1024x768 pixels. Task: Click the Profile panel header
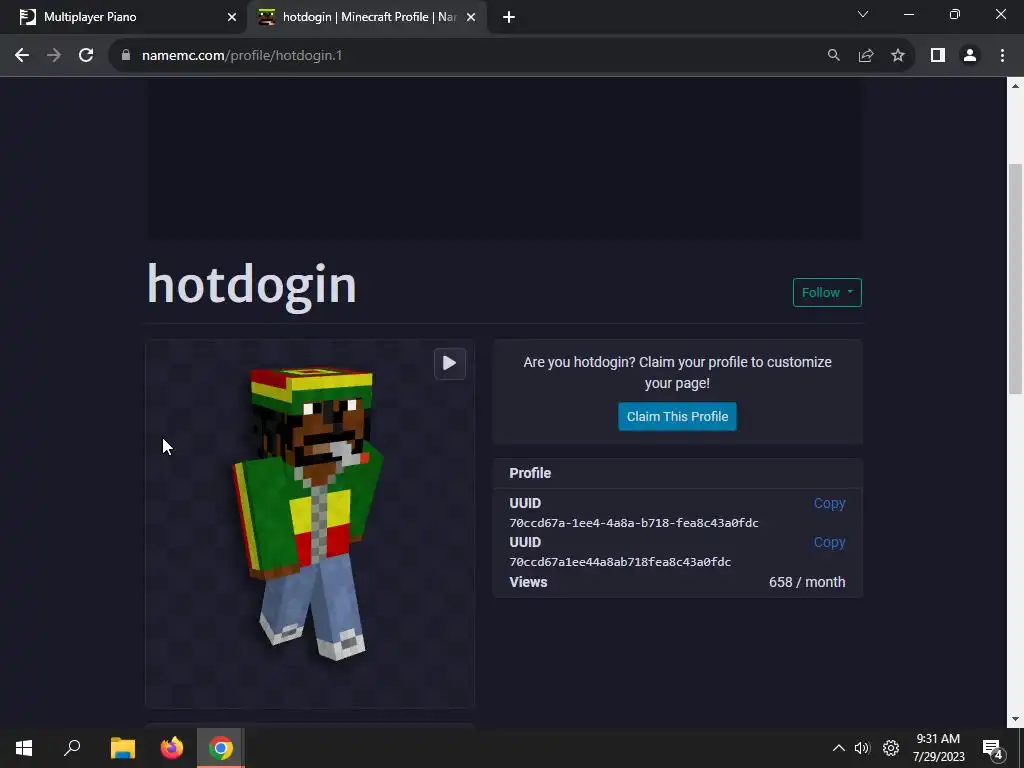point(678,473)
